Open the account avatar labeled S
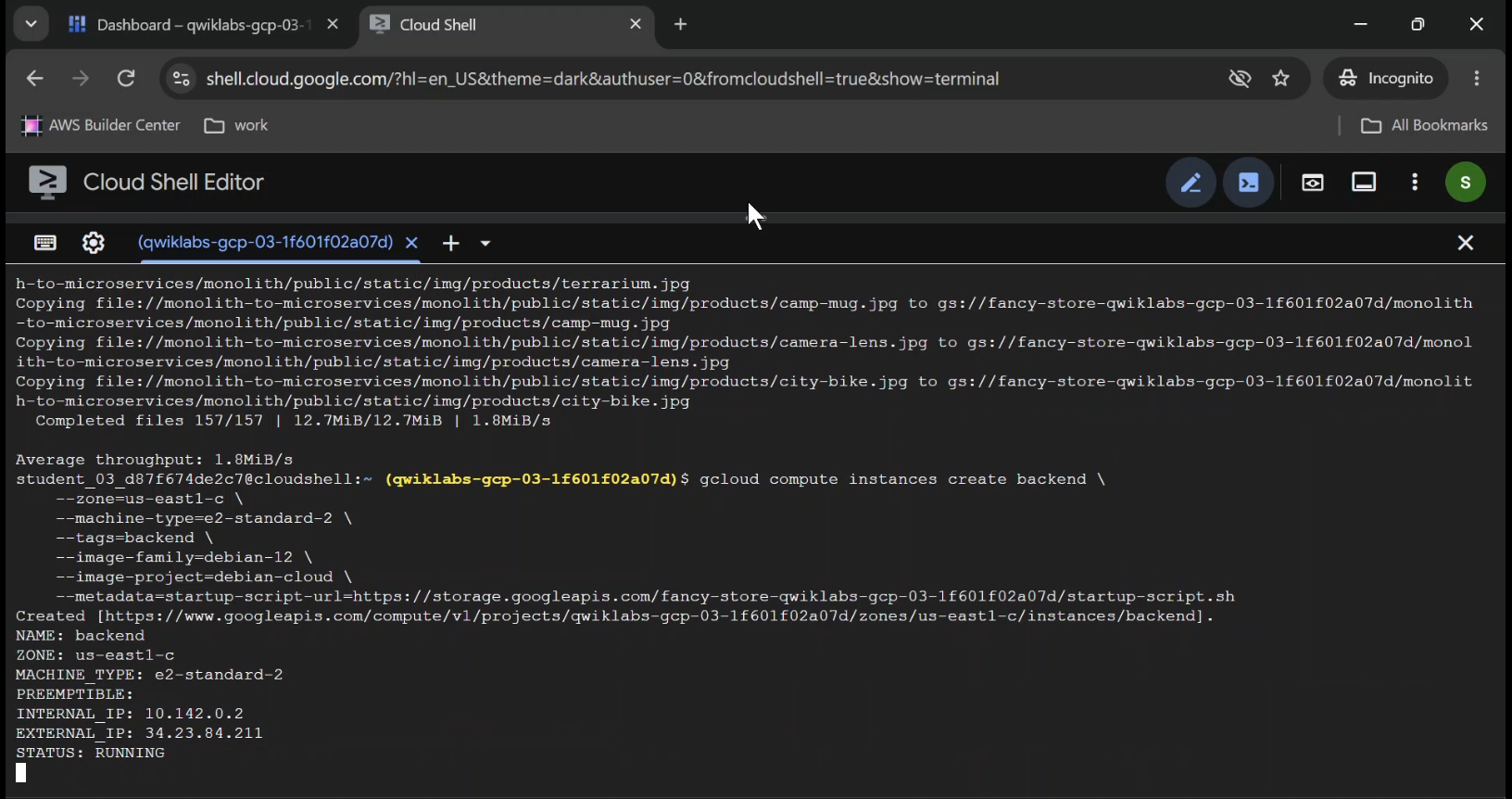The image size is (1512, 799). (x=1466, y=183)
